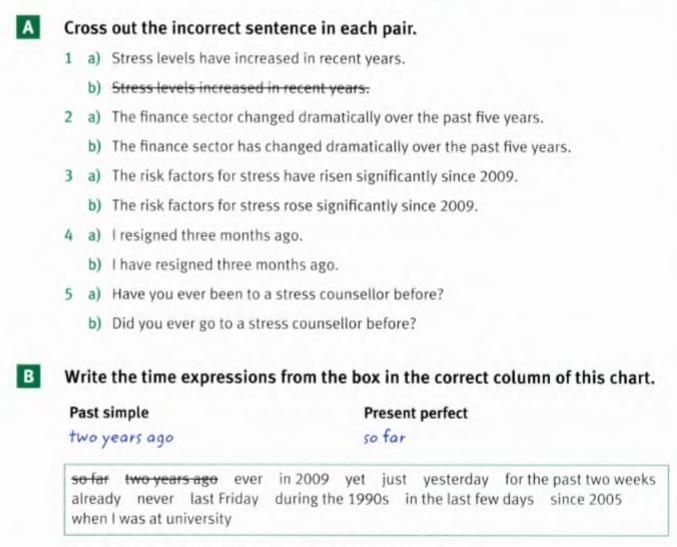Choose sentence 3a "have risen significantly"
Image resolution: width=677 pixels, height=547 pixels.
tap(314, 177)
